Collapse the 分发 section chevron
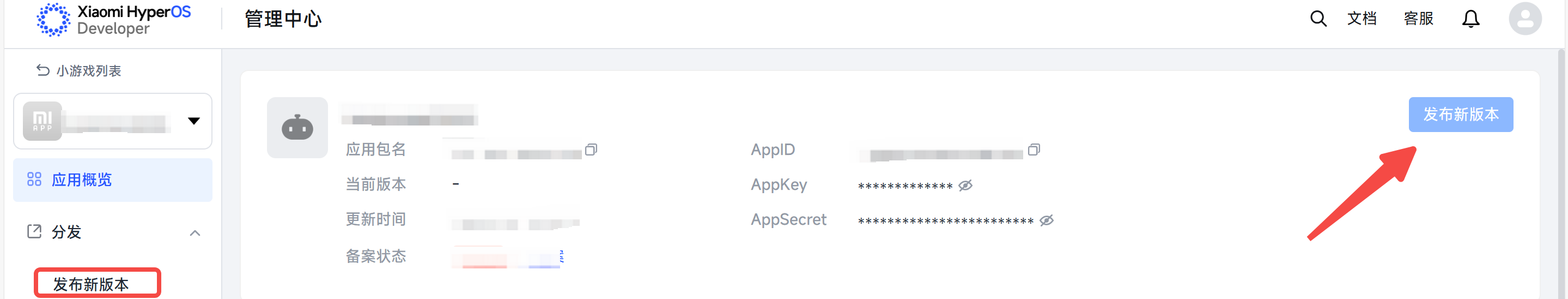 [x=195, y=232]
